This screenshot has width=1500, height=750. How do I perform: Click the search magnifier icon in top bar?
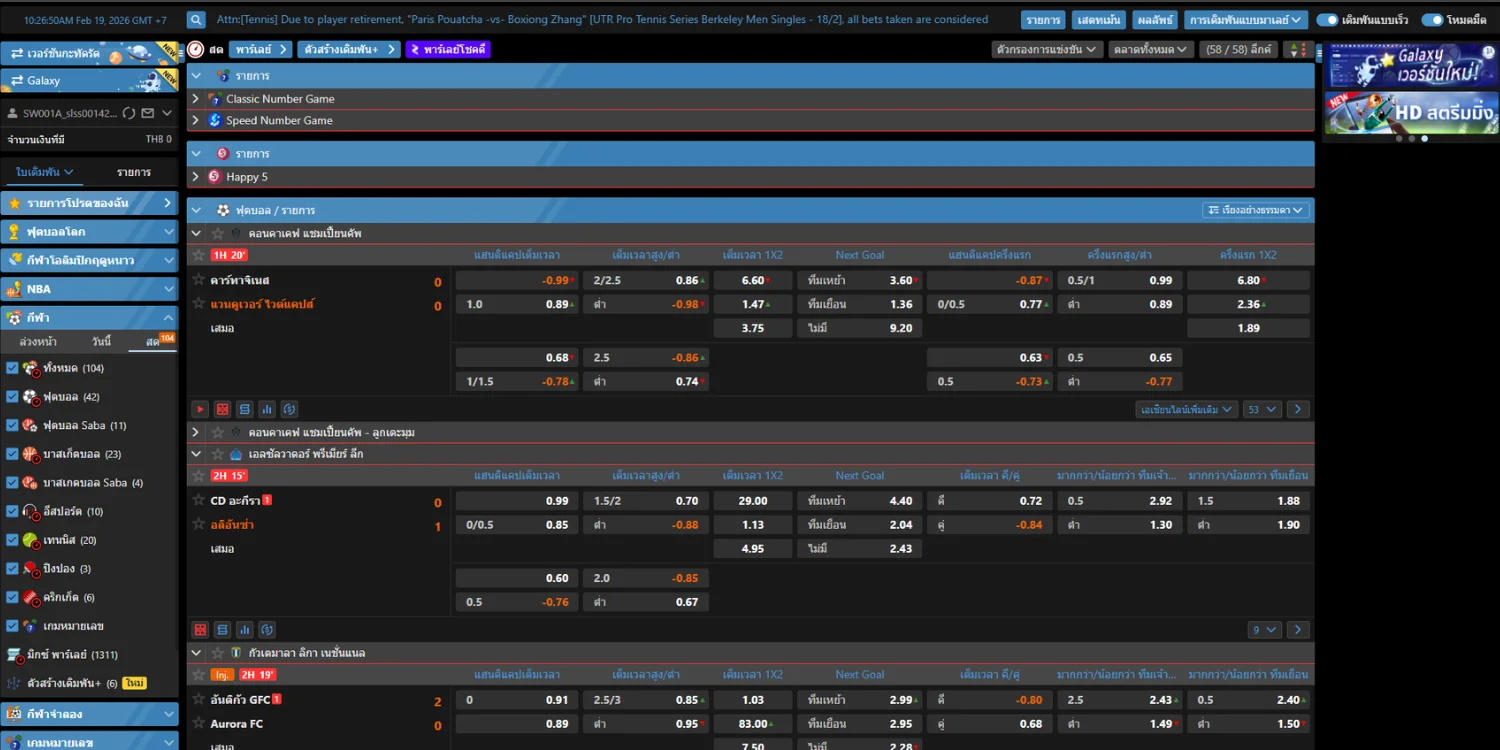pos(196,20)
